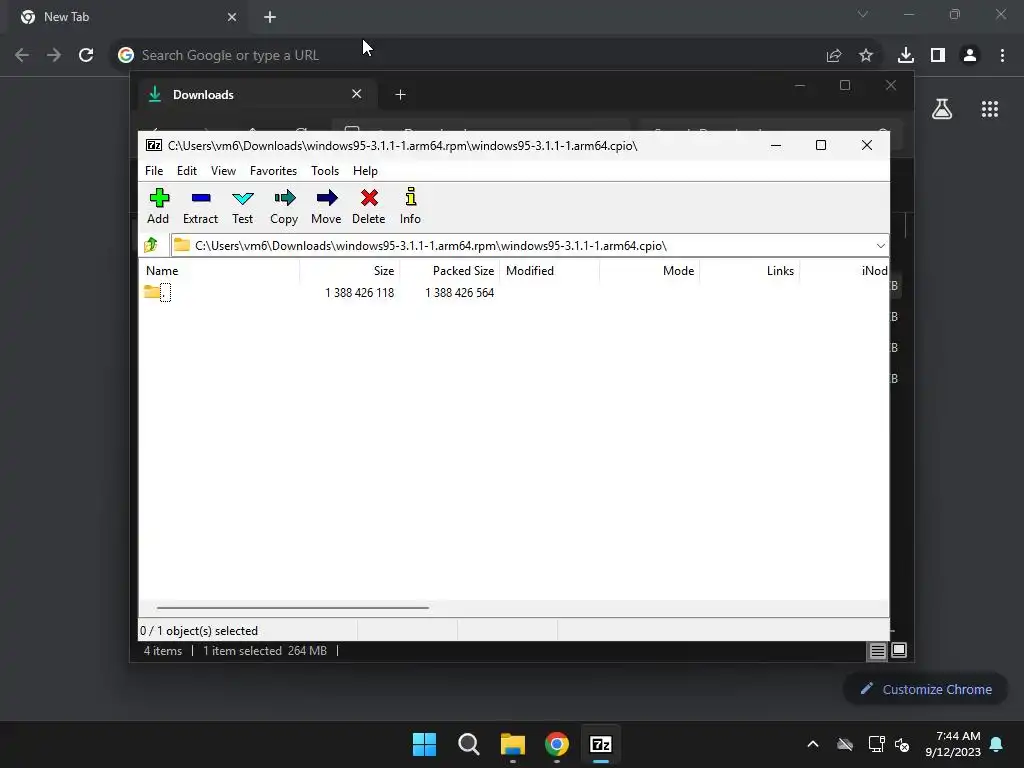Sort by the Mode column header
This screenshot has width=1024, height=768.
click(650, 270)
